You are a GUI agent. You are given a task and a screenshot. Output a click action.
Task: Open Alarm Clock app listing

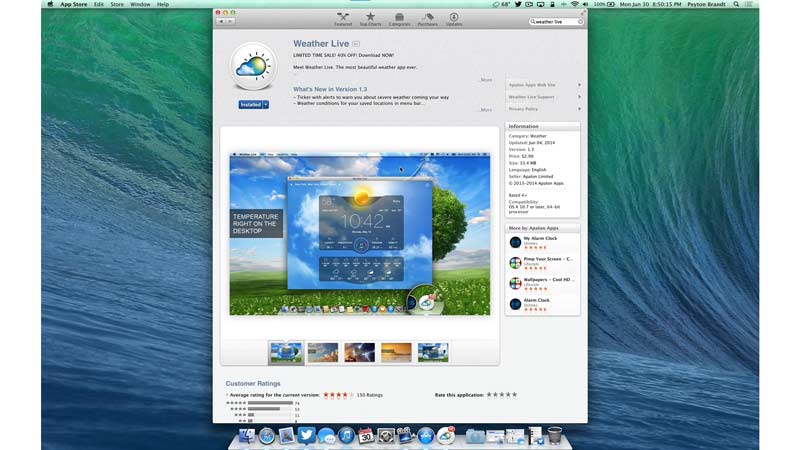(543, 304)
